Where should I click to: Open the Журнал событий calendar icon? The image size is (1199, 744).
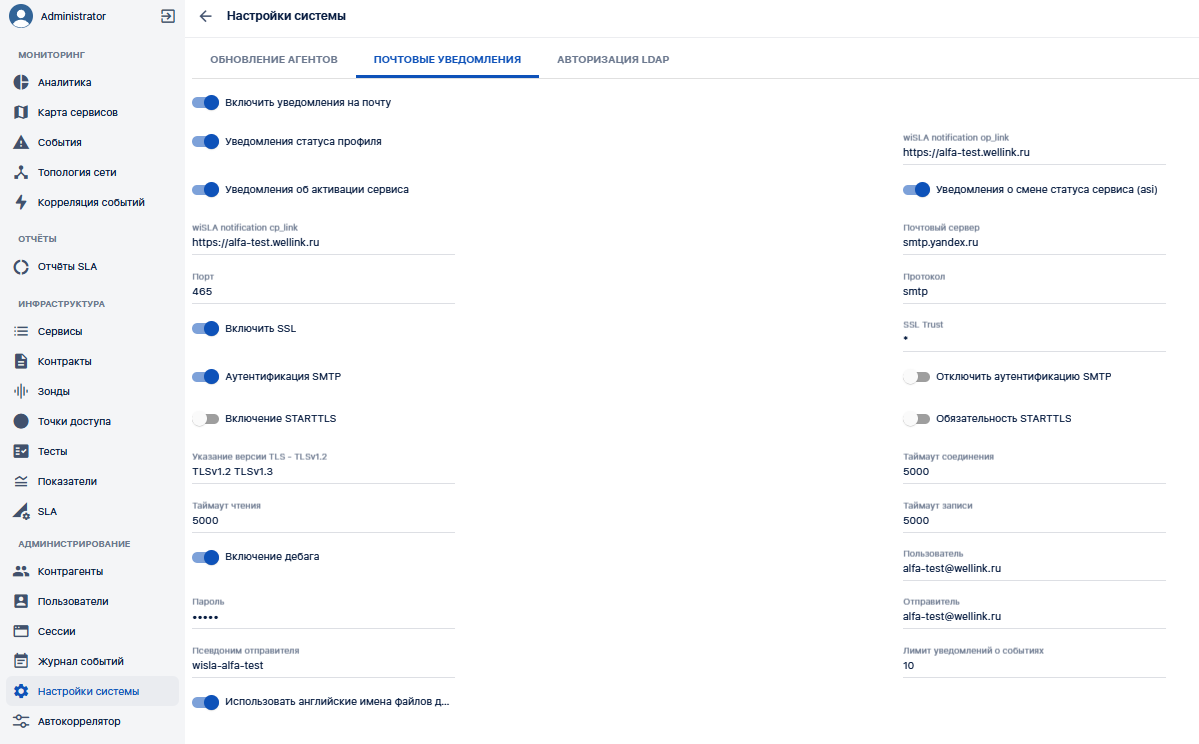point(21,661)
